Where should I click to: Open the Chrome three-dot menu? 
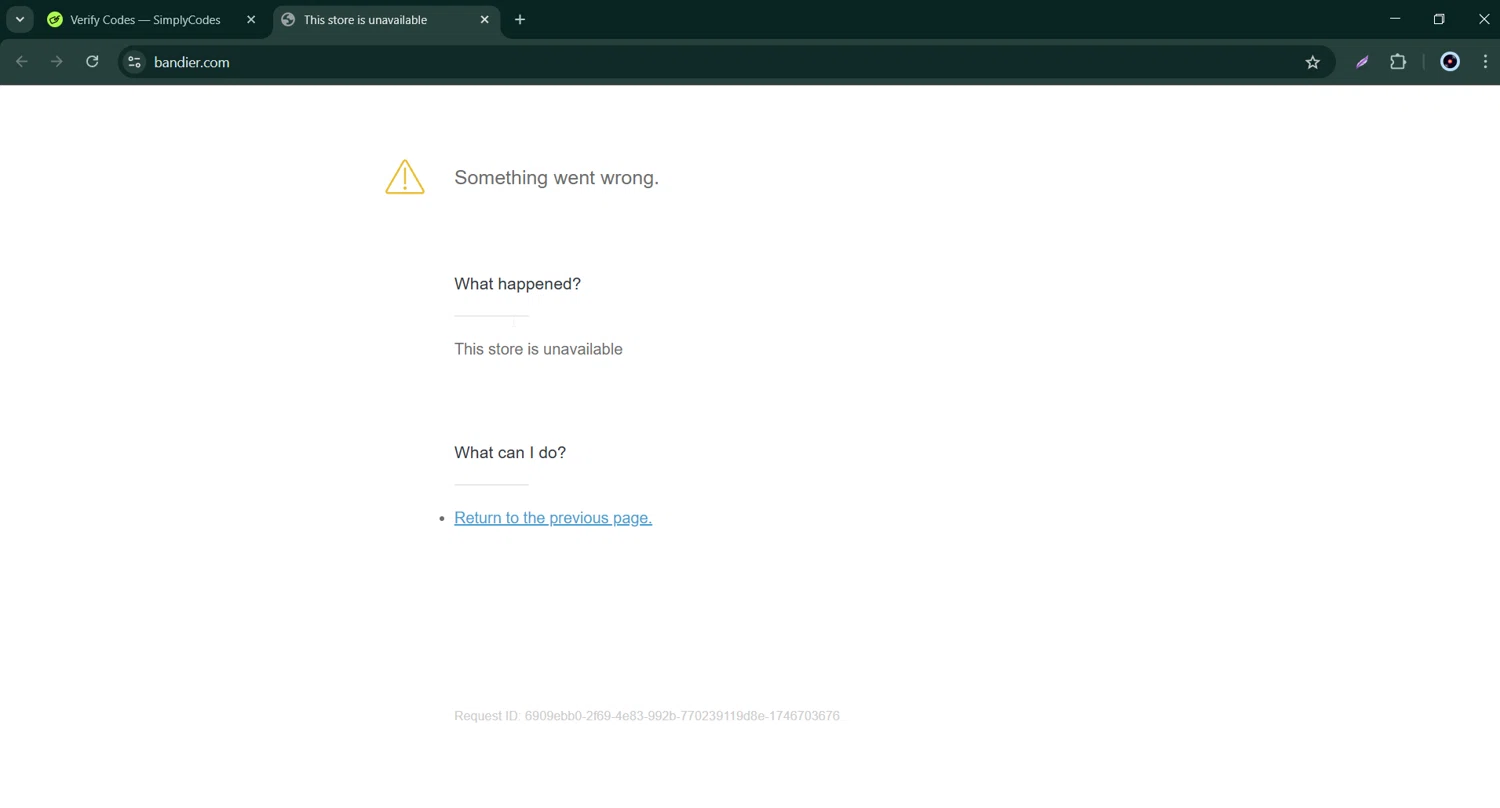pyautogui.click(x=1485, y=62)
